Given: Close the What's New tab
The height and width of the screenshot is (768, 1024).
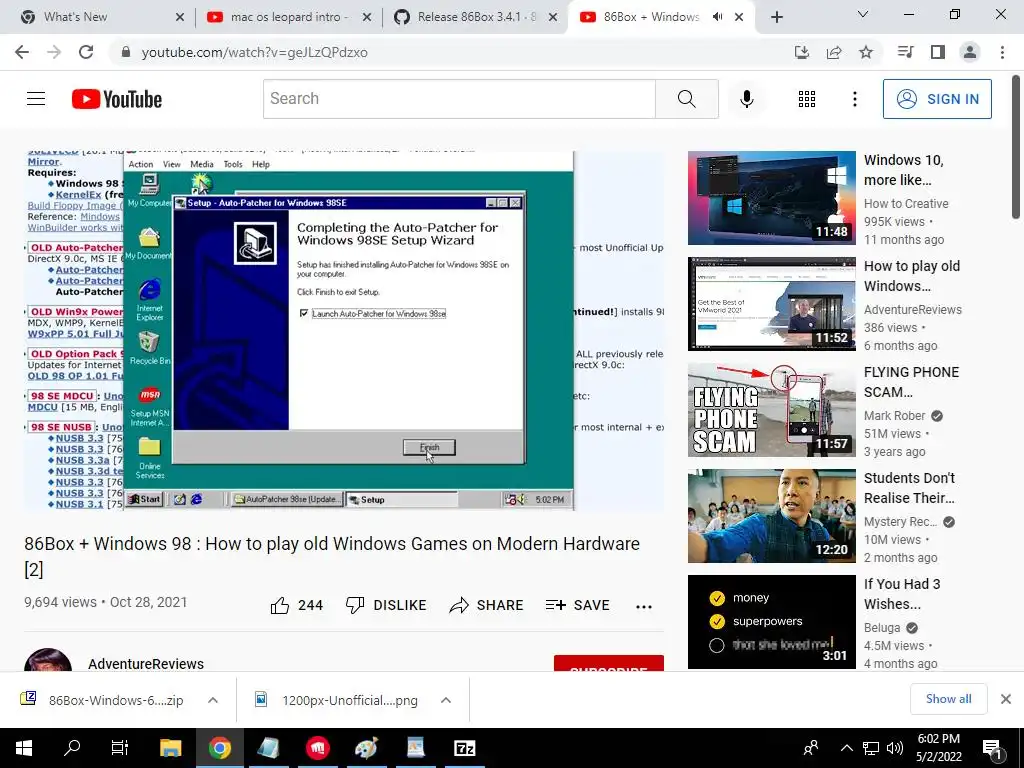Looking at the screenshot, I should click(180, 18).
